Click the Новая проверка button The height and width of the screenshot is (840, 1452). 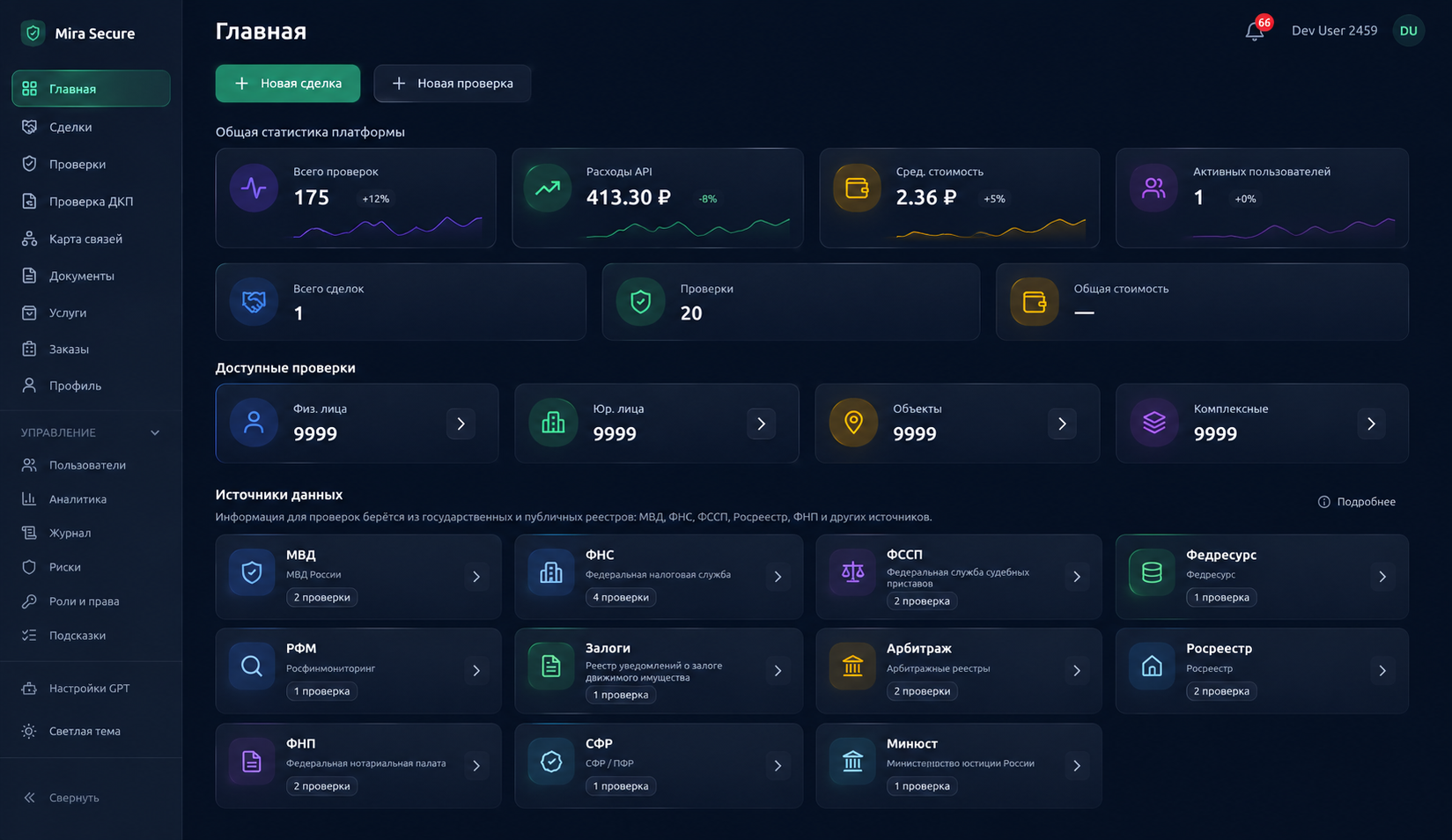453,84
